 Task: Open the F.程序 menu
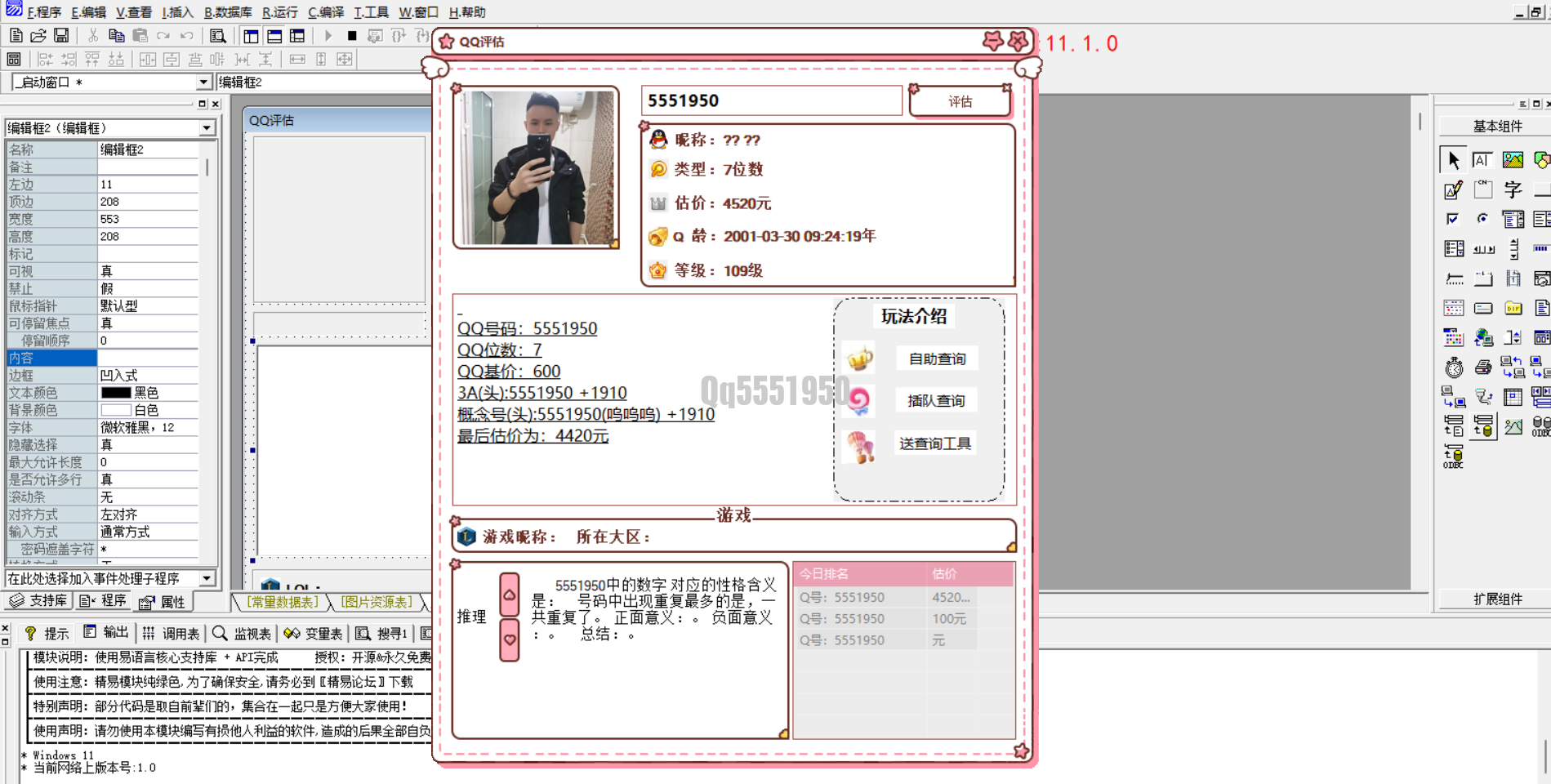pos(45,12)
